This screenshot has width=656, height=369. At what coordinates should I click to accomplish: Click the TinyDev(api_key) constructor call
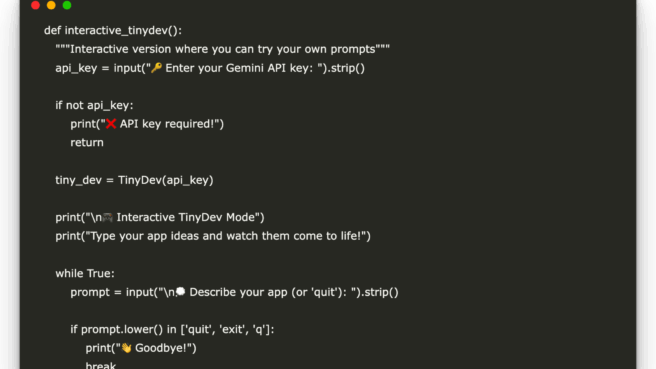coord(166,180)
